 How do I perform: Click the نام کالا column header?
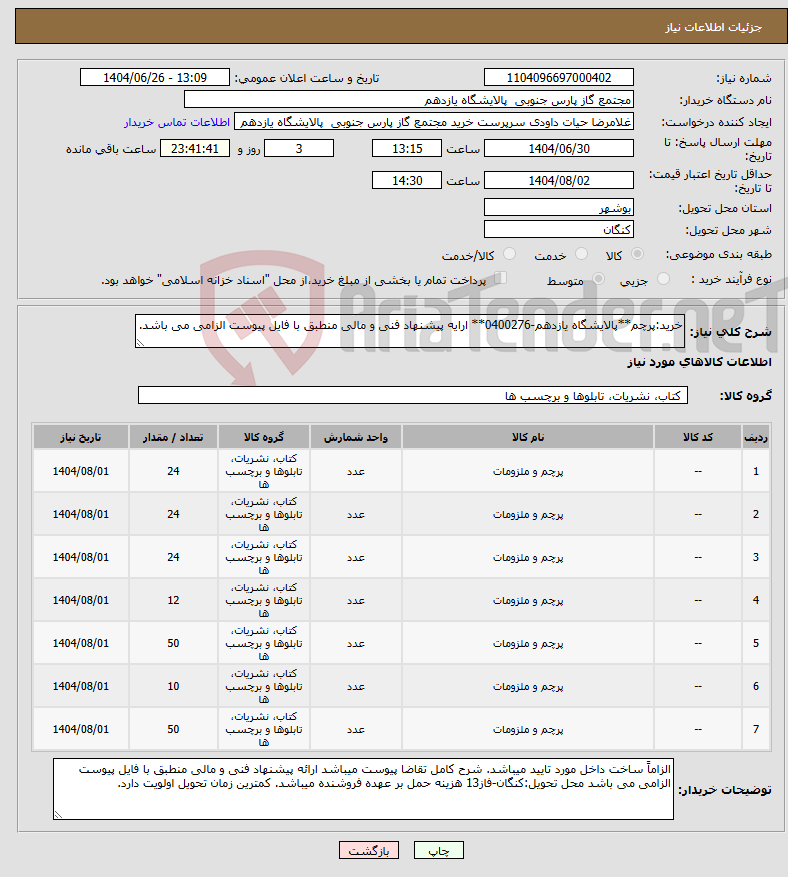(528, 437)
